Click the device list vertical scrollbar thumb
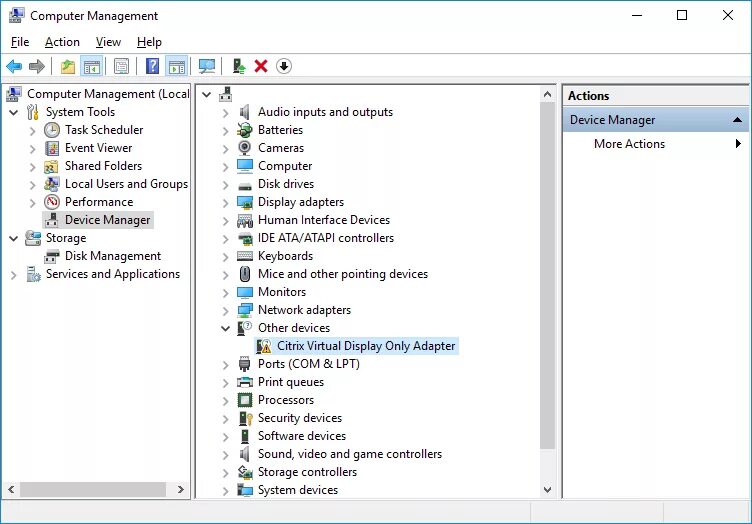 547,276
